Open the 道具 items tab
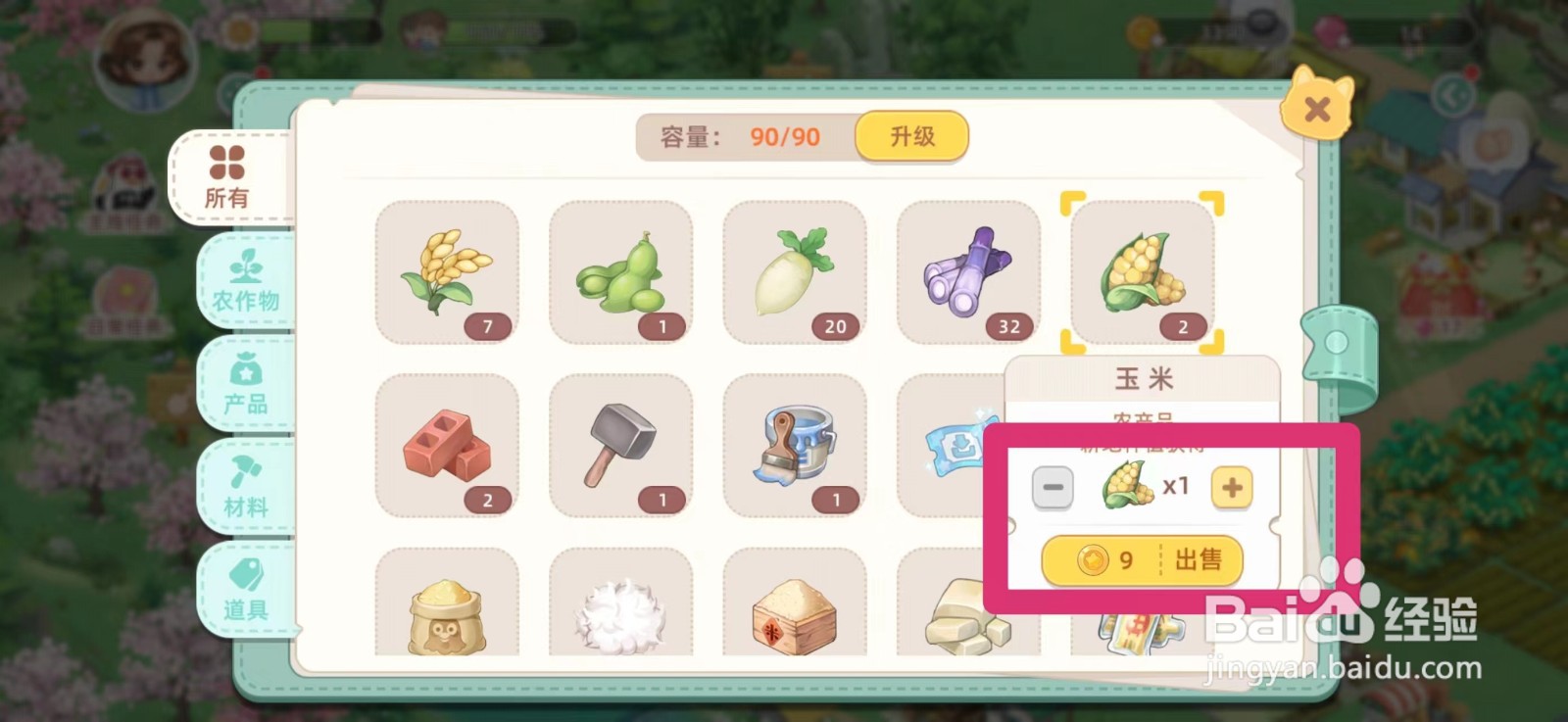This screenshot has height=722, width=1568. coord(247,590)
